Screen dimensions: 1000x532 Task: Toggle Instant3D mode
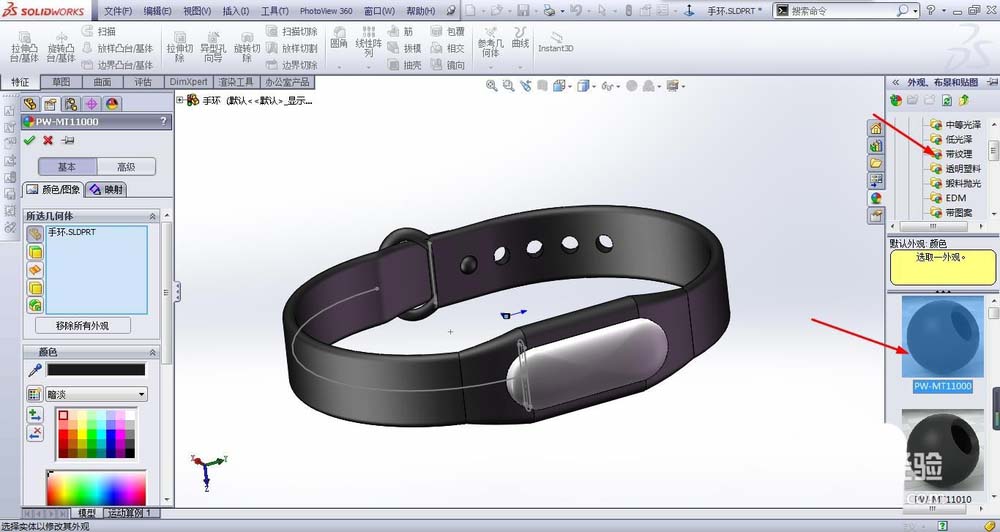[555, 41]
